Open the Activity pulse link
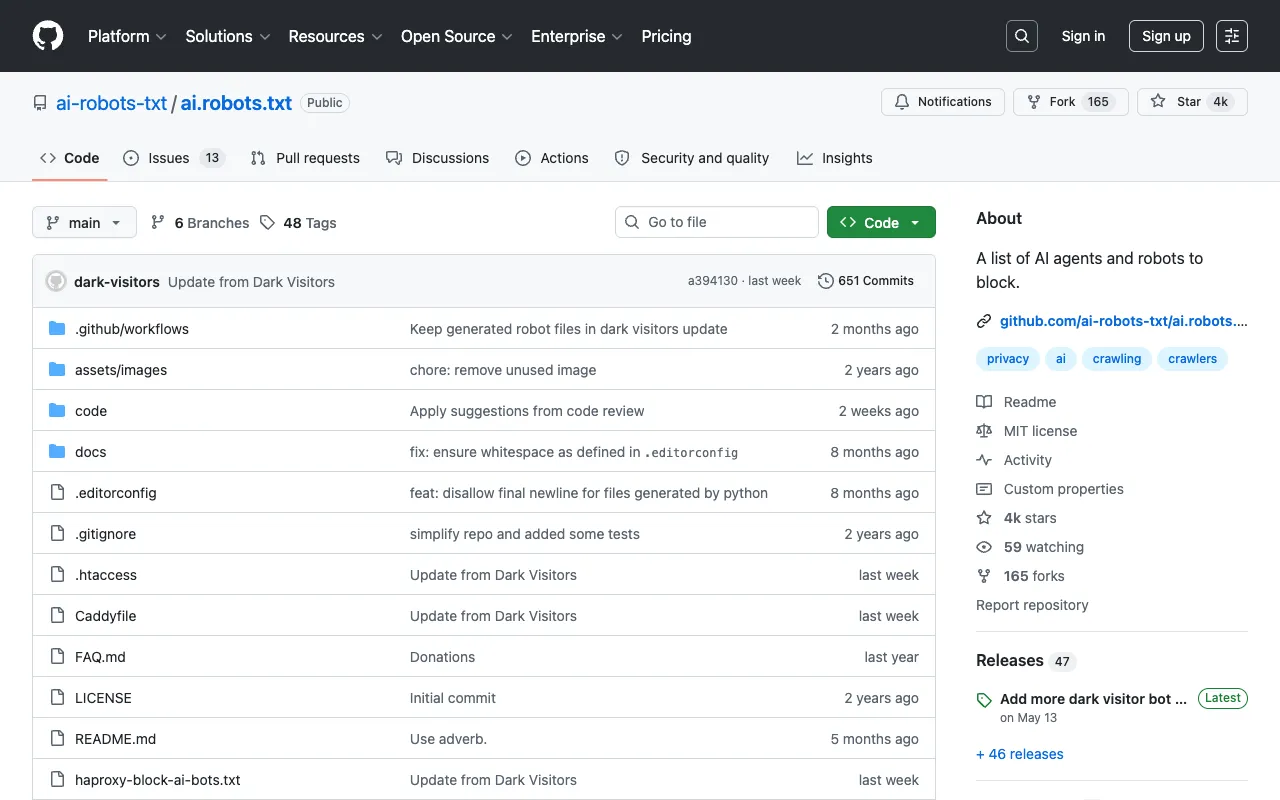This screenshot has height=800, width=1280. (1014, 460)
